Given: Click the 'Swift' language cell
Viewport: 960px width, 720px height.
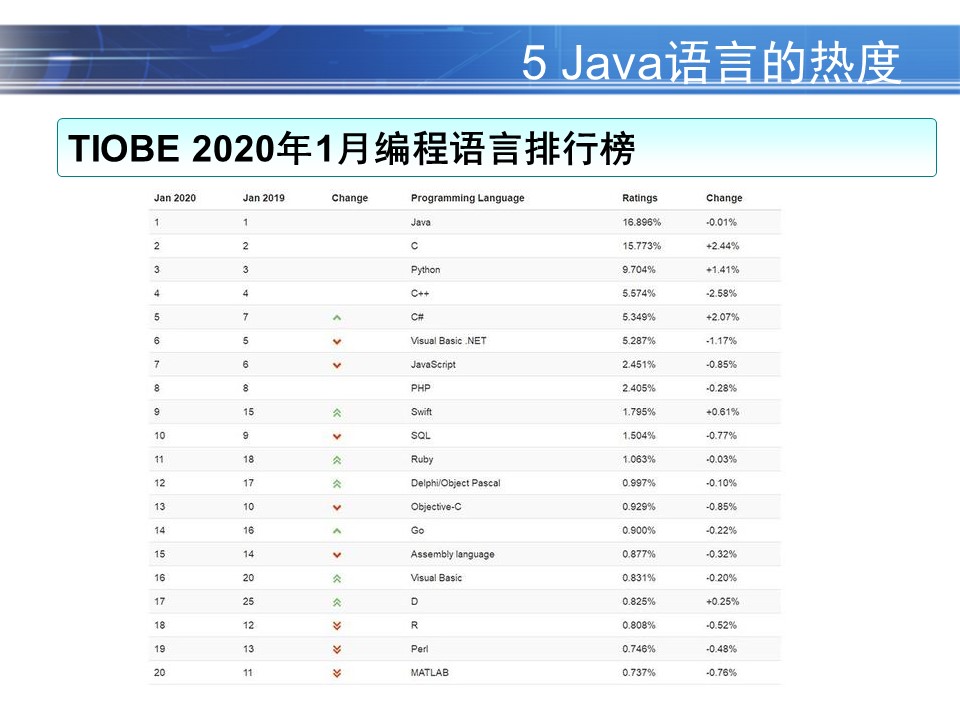Looking at the screenshot, I should point(421,412).
